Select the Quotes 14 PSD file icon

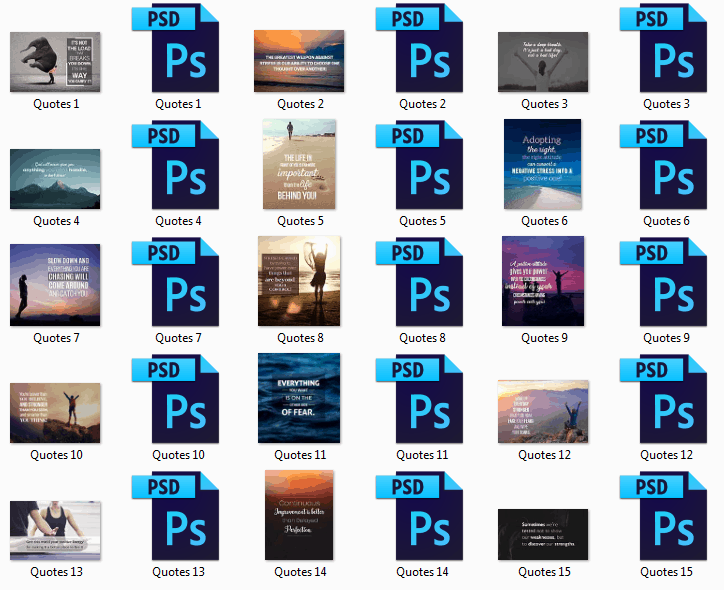point(419,516)
